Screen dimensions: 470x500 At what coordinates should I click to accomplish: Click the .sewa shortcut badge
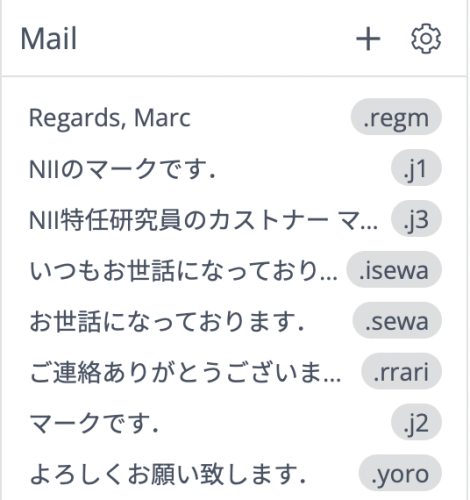click(x=397, y=321)
